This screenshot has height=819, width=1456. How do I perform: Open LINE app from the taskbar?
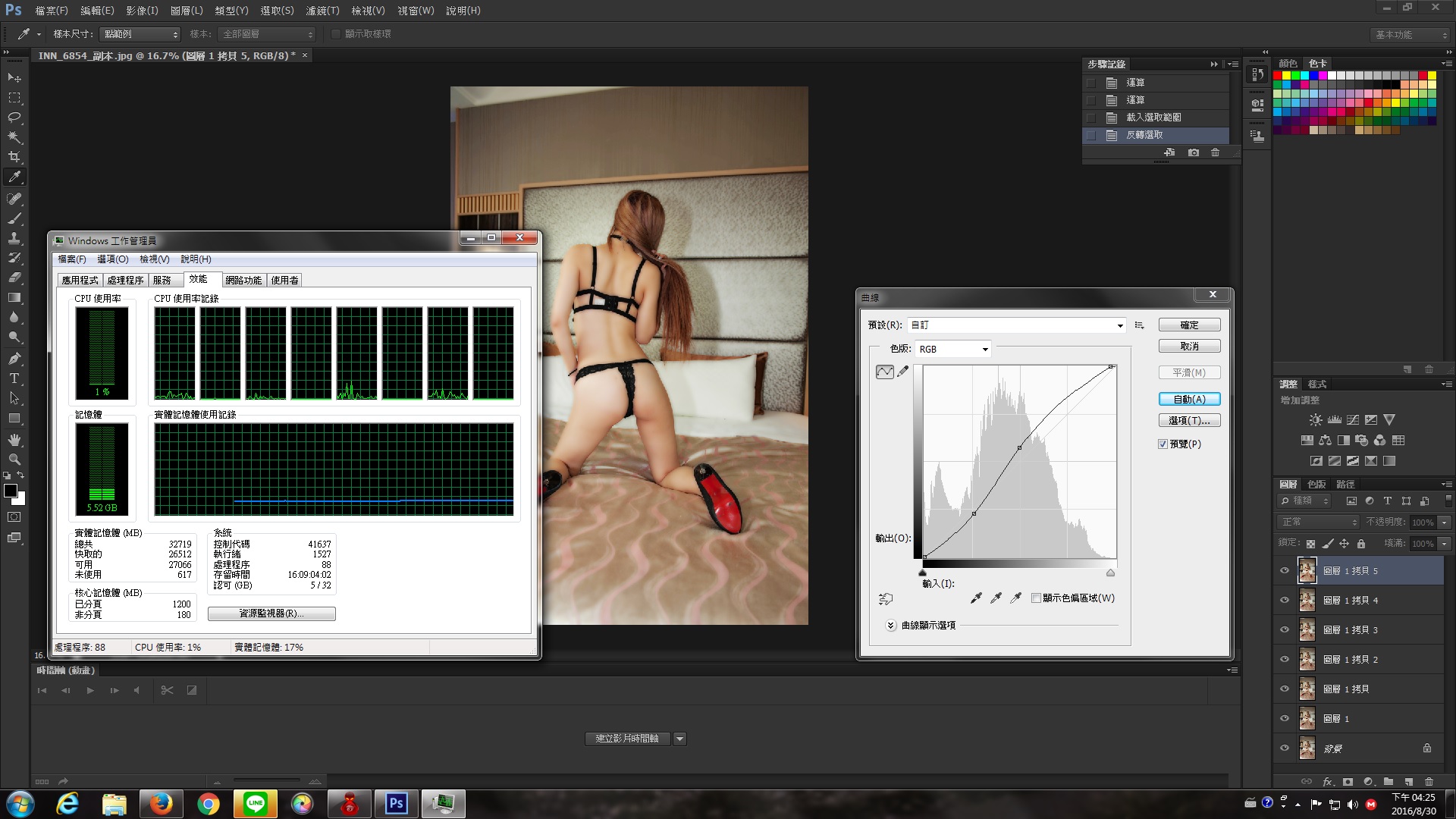point(256,803)
